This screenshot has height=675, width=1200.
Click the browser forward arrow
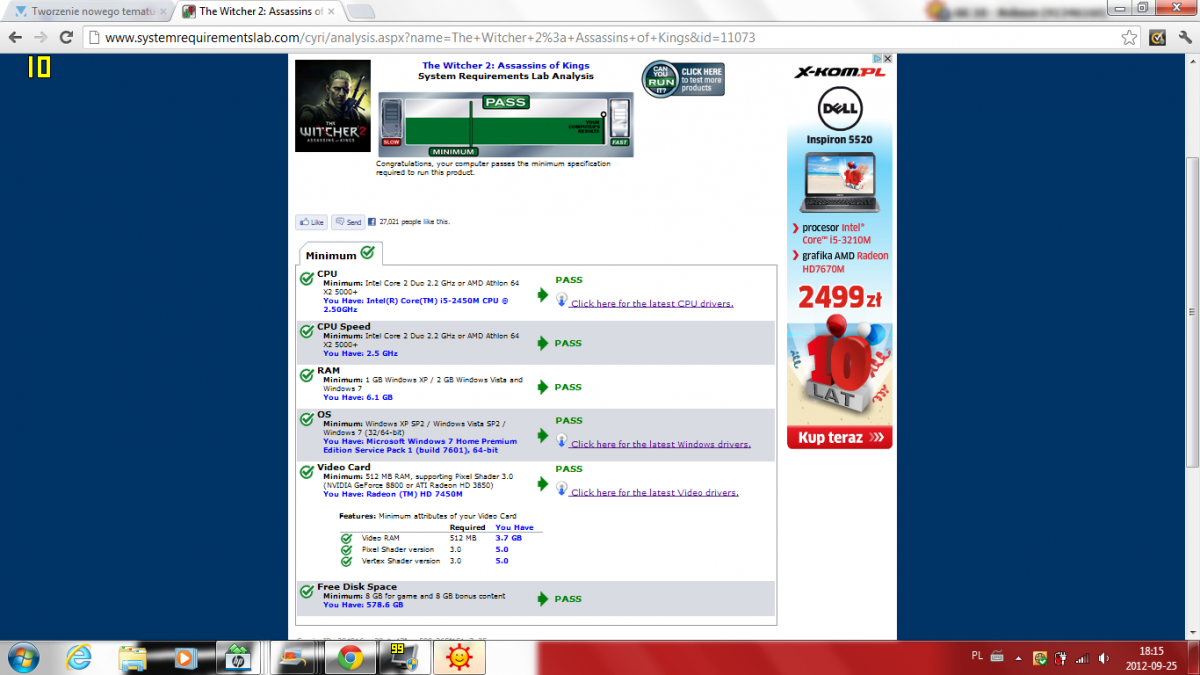click(x=41, y=37)
